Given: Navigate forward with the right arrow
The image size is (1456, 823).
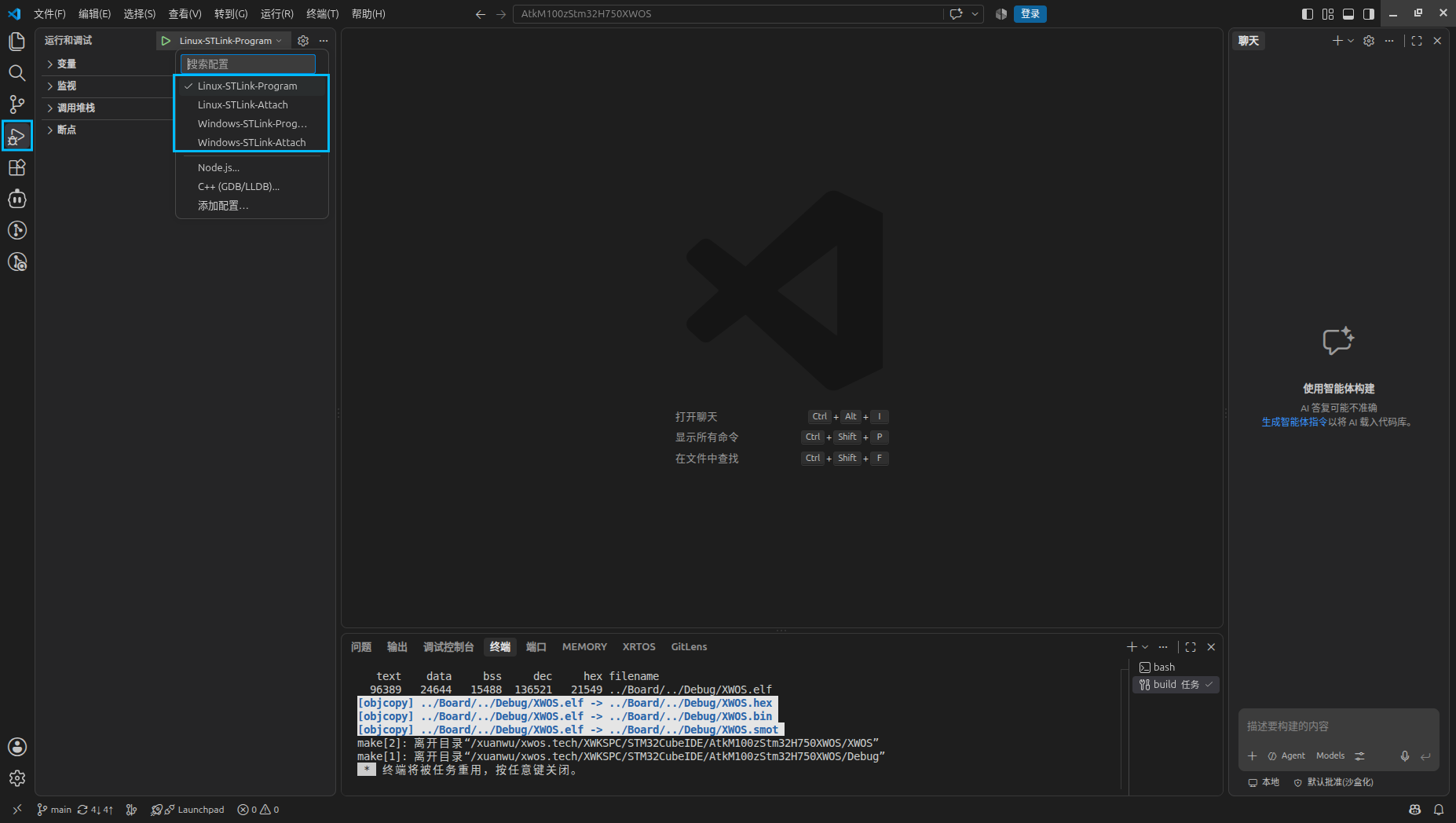Looking at the screenshot, I should pyautogui.click(x=501, y=14).
